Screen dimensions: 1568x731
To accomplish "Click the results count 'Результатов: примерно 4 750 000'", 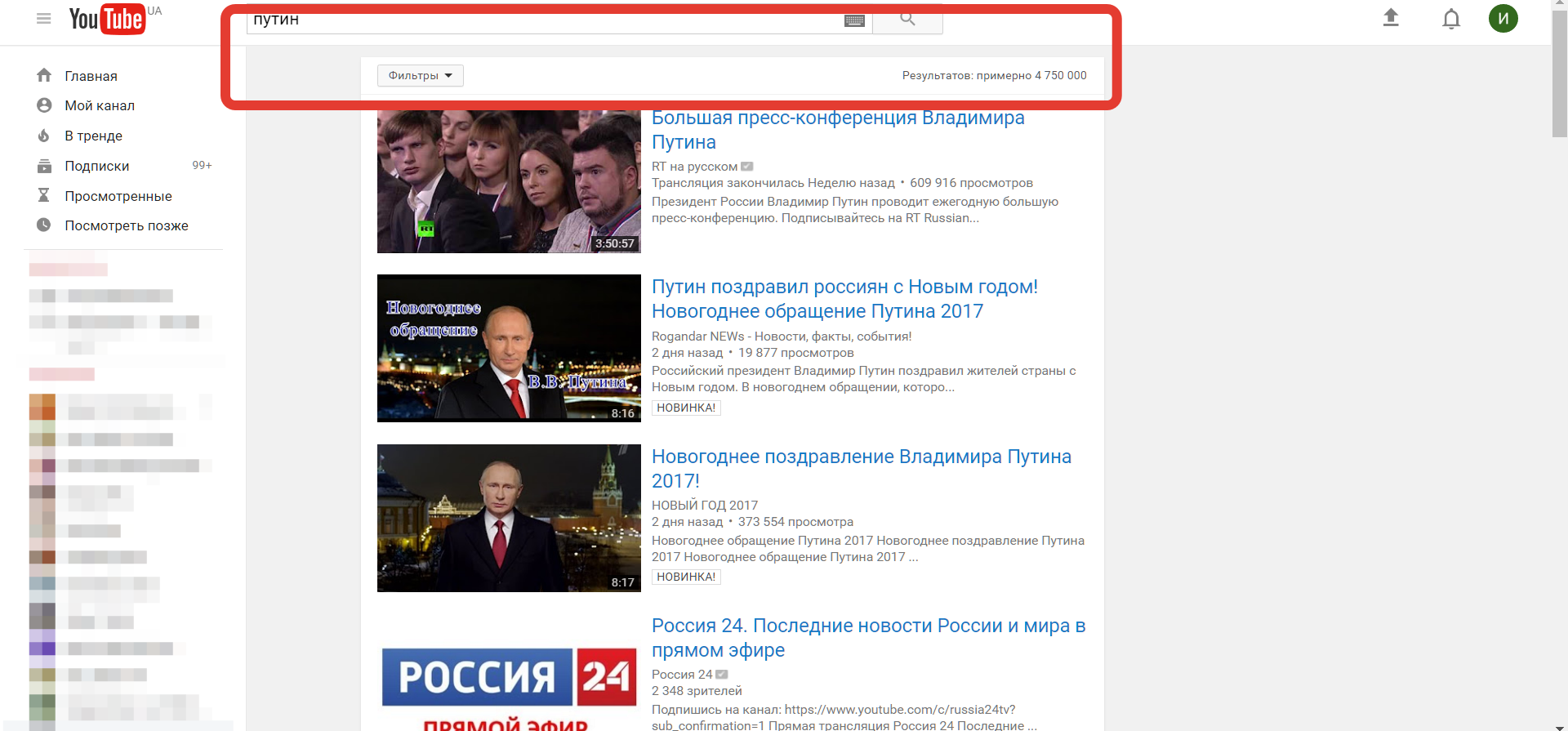I will [994, 76].
